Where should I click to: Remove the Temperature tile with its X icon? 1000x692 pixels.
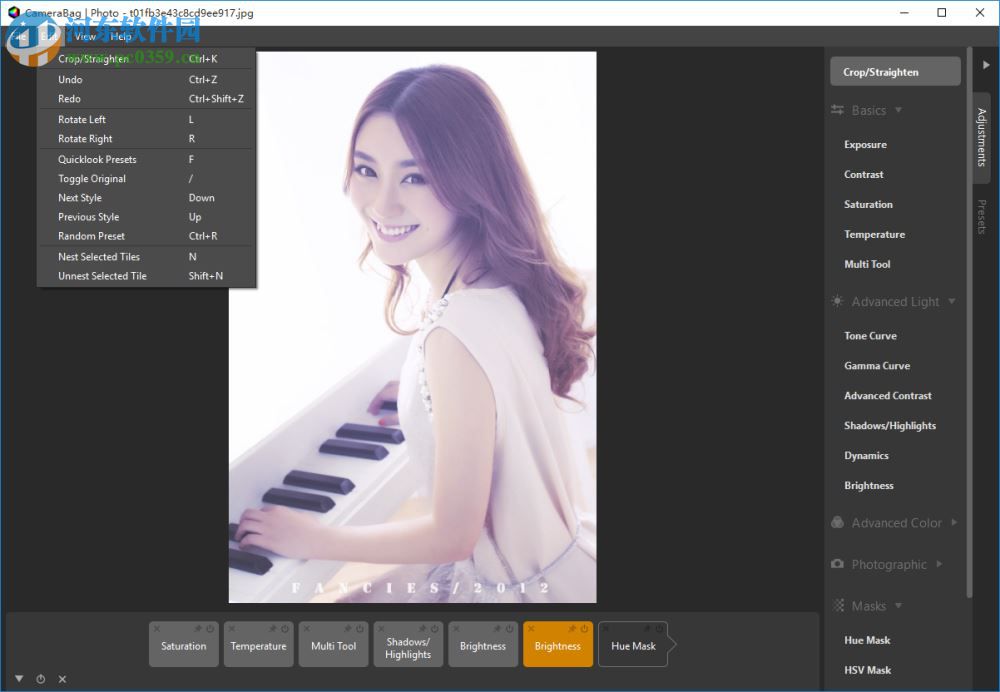(x=232, y=628)
